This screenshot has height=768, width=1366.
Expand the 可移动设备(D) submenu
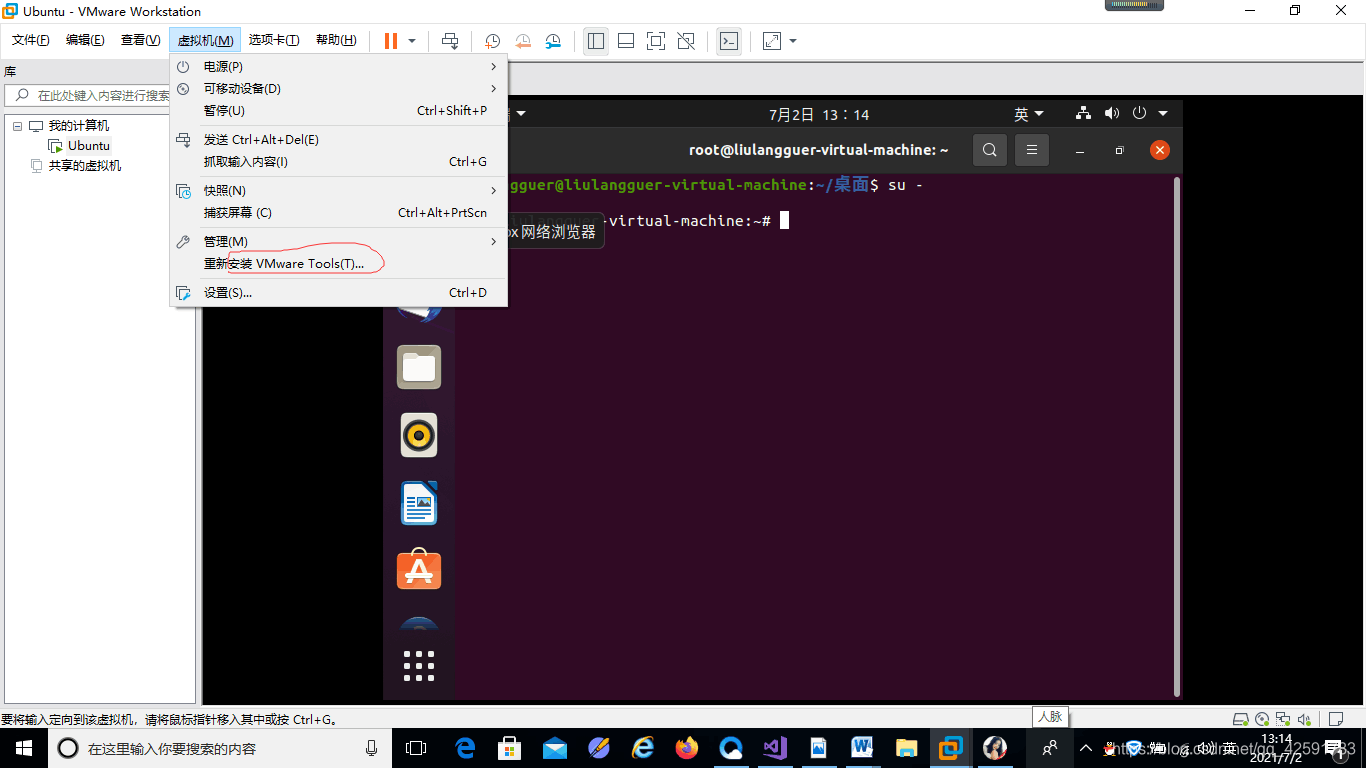(339, 88)
